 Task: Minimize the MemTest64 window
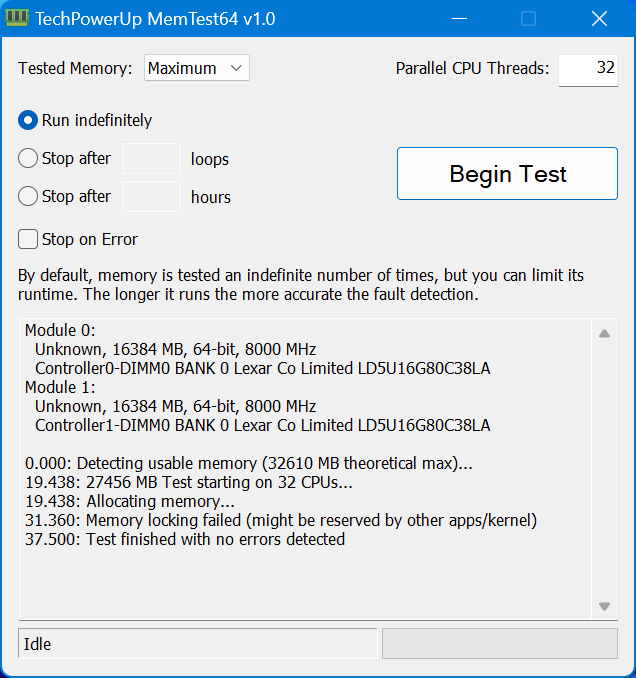[x=459, y=19]
